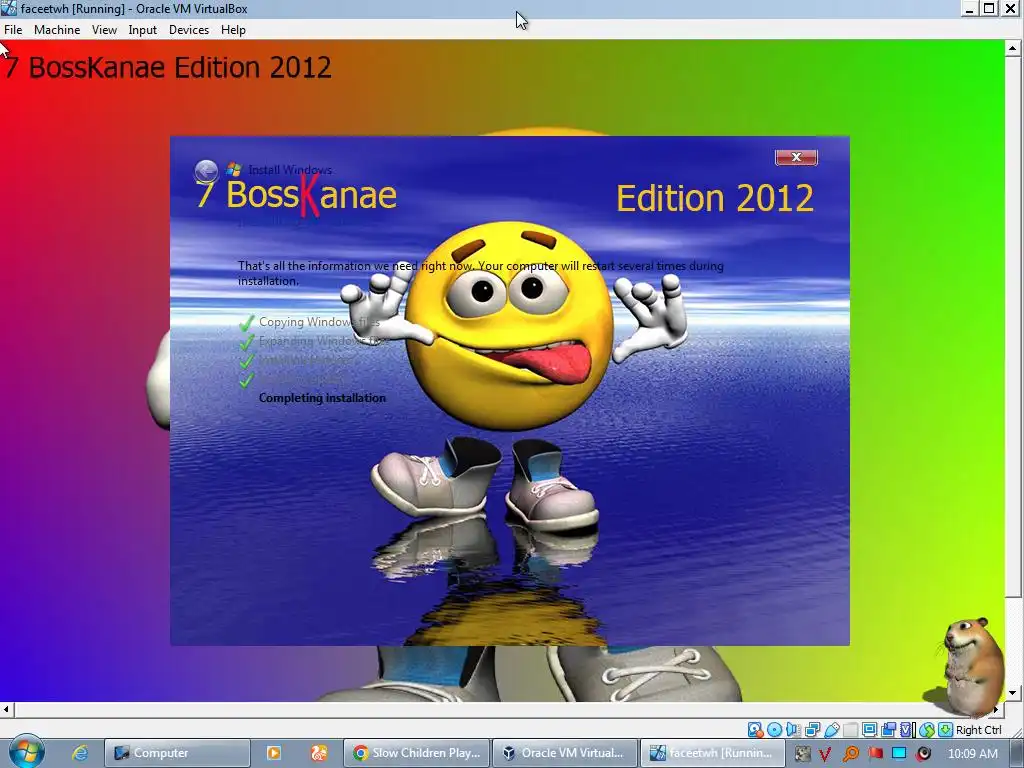Click the Windows flag icon beside Install Windows
Screen dimensions: 1024x768
233,170
